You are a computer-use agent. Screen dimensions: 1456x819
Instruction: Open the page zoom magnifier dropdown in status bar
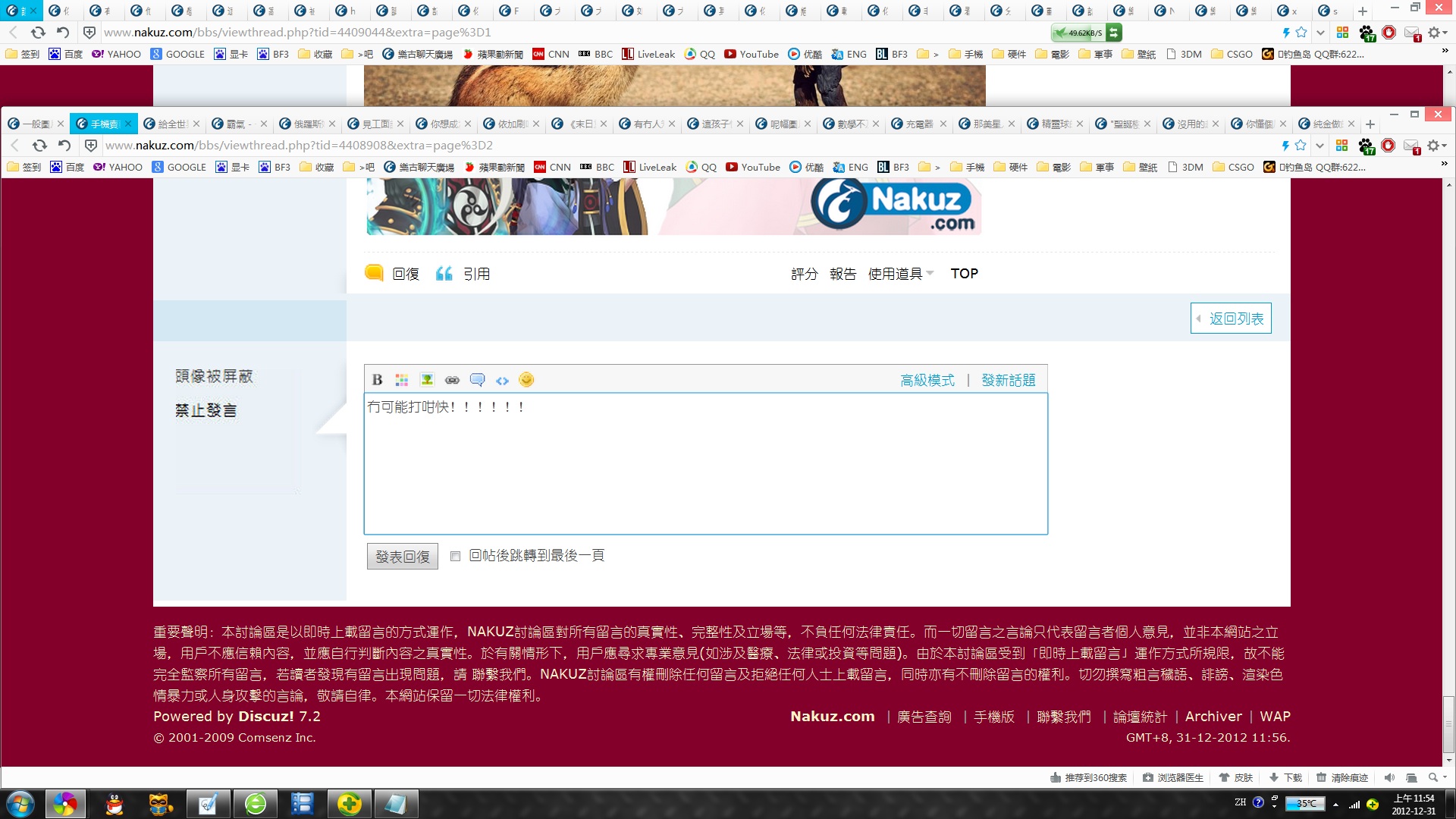point(1437,777)
